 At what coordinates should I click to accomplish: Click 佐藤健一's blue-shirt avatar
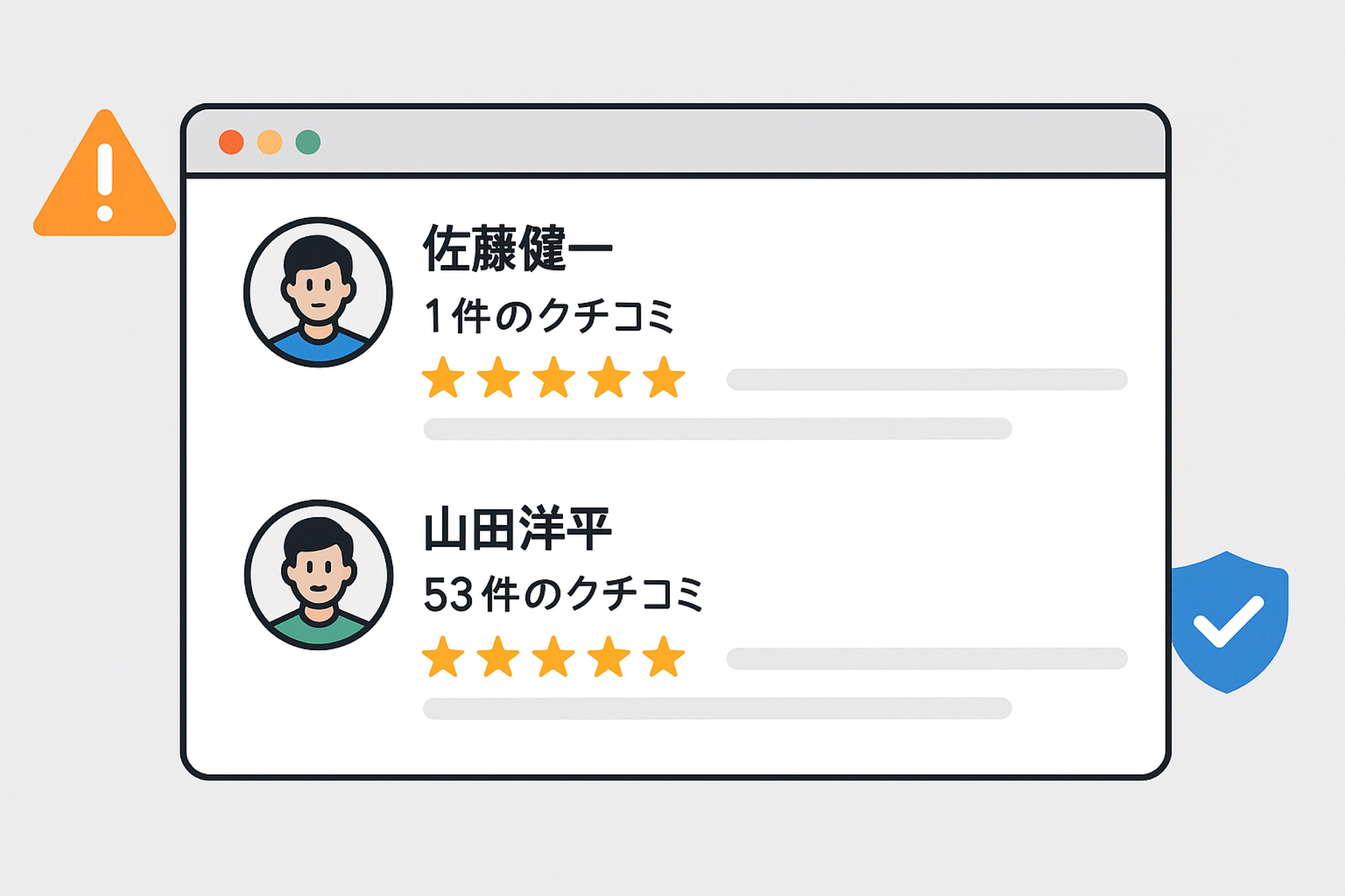click(x=318, y=292)
